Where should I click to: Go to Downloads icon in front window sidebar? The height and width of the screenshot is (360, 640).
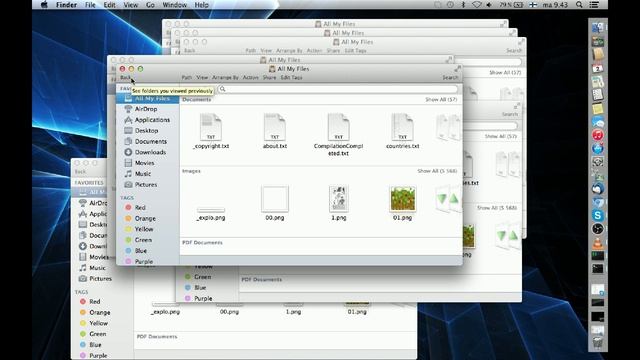click(128, 152)
